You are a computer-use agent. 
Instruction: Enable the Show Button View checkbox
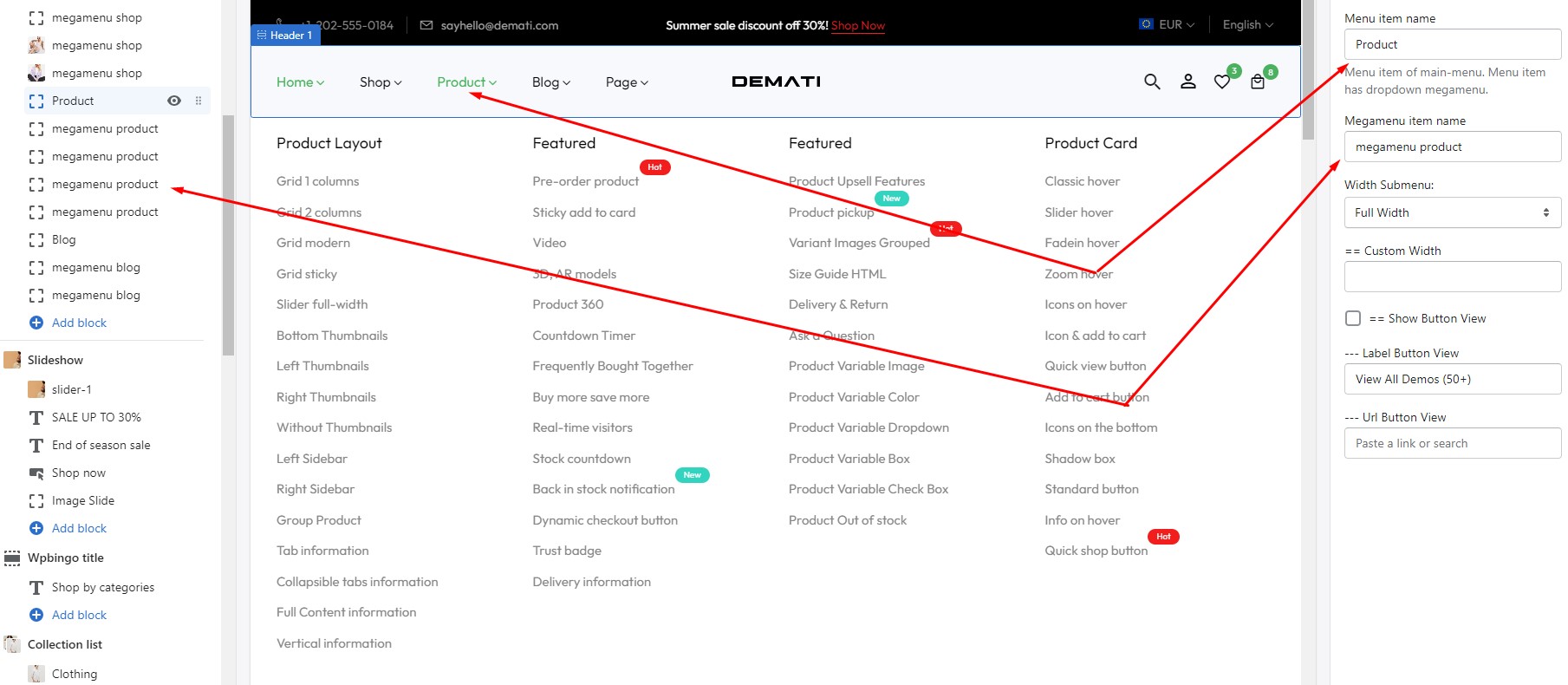coord(1353,318)
